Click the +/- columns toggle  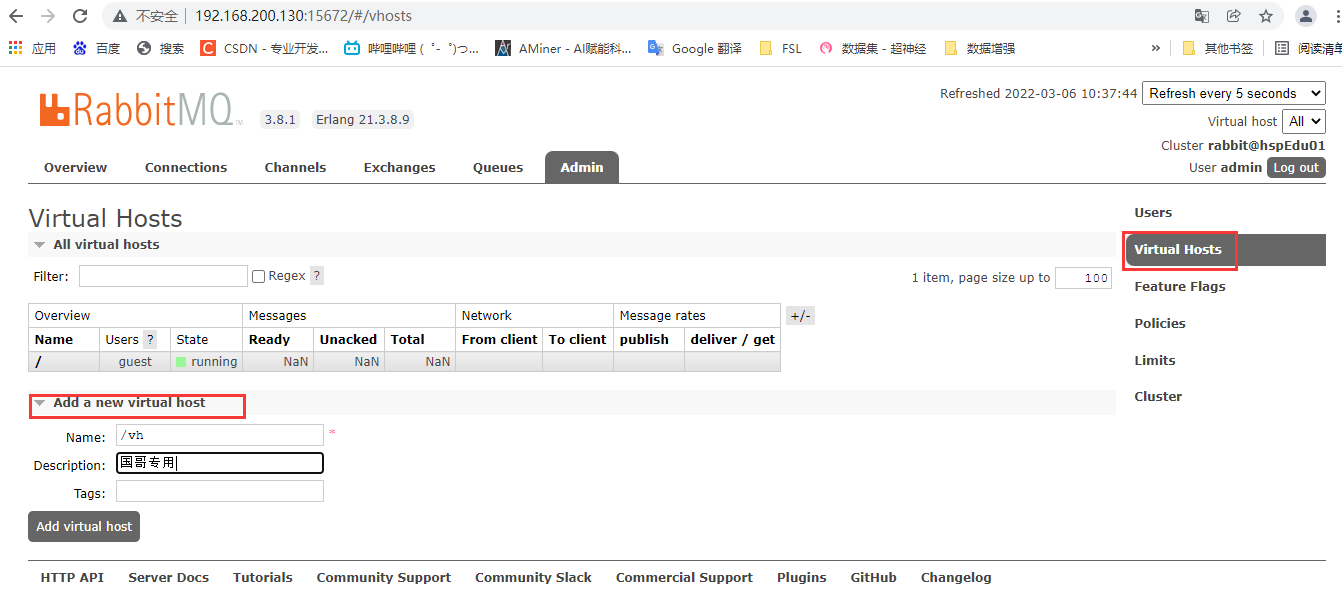800,316
